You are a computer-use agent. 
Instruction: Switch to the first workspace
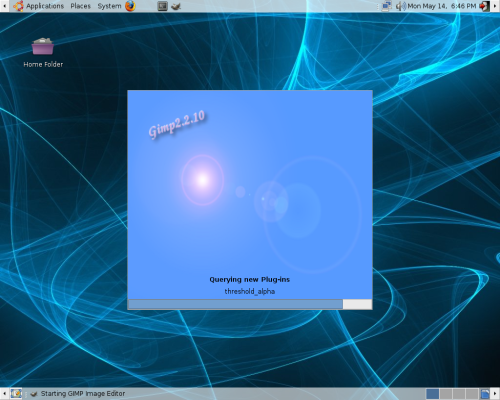tap(433, 394)
